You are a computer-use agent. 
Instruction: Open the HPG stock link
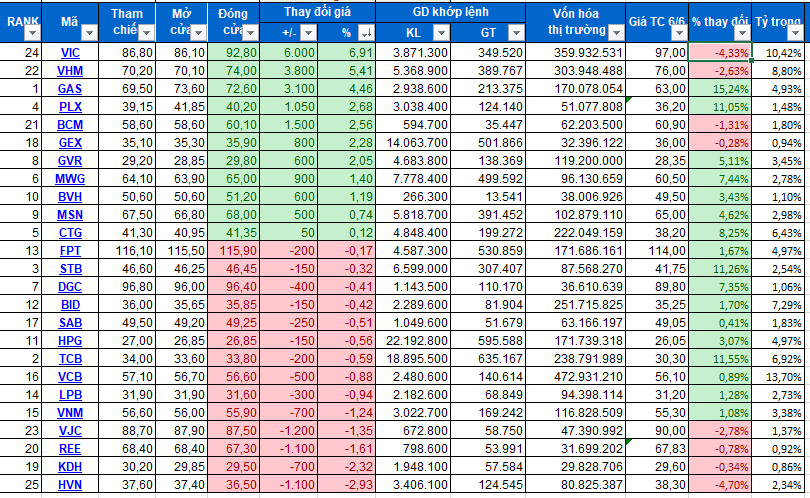coord(70,341)
